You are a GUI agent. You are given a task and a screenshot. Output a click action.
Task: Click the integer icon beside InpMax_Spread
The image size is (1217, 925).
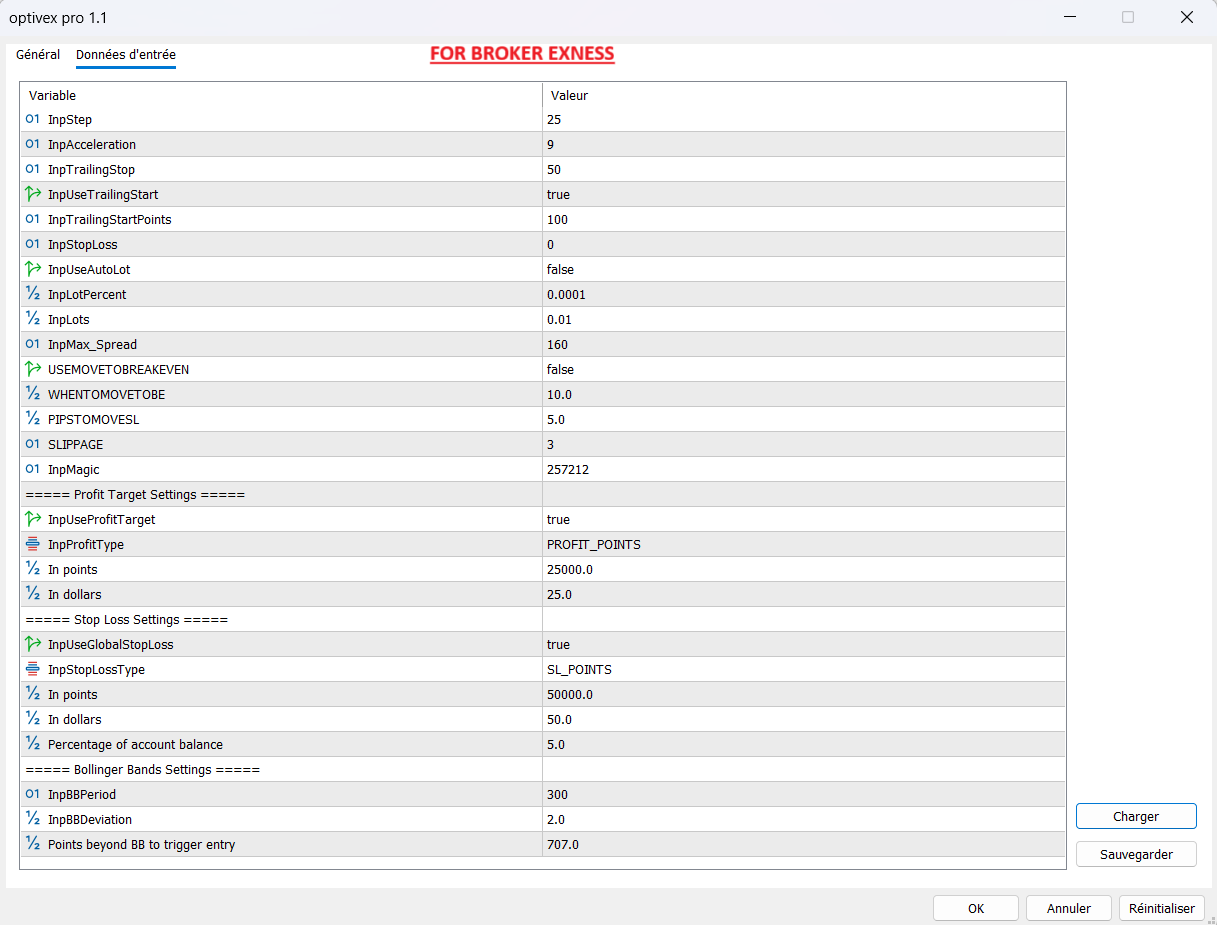[32, 344]
